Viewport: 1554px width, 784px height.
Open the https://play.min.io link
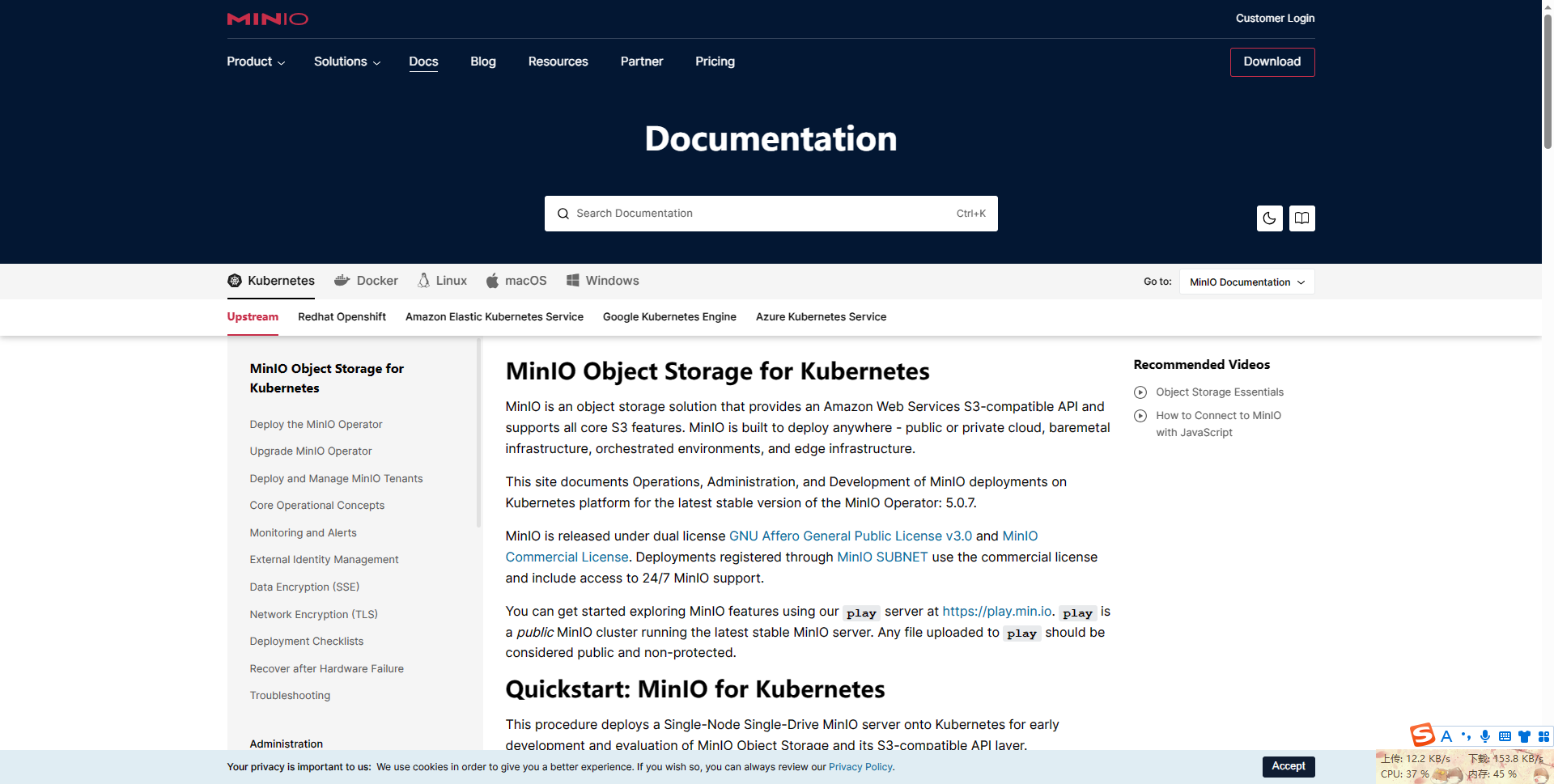coord(997,611)
